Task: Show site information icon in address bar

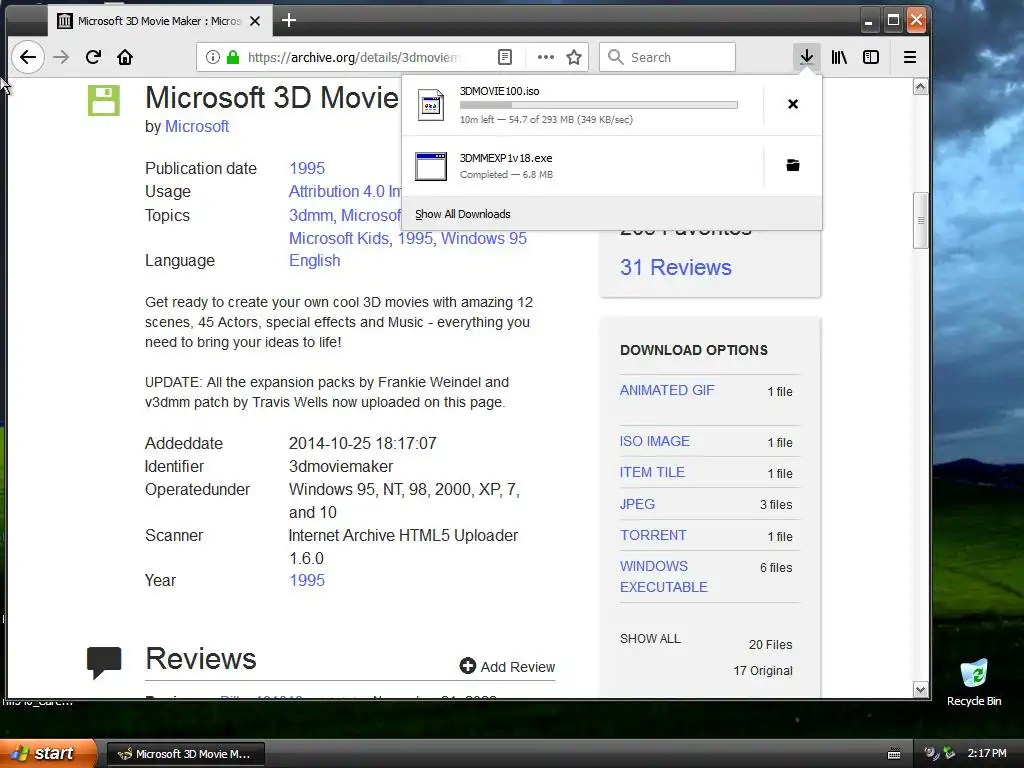Action: [x=212, y=57]
